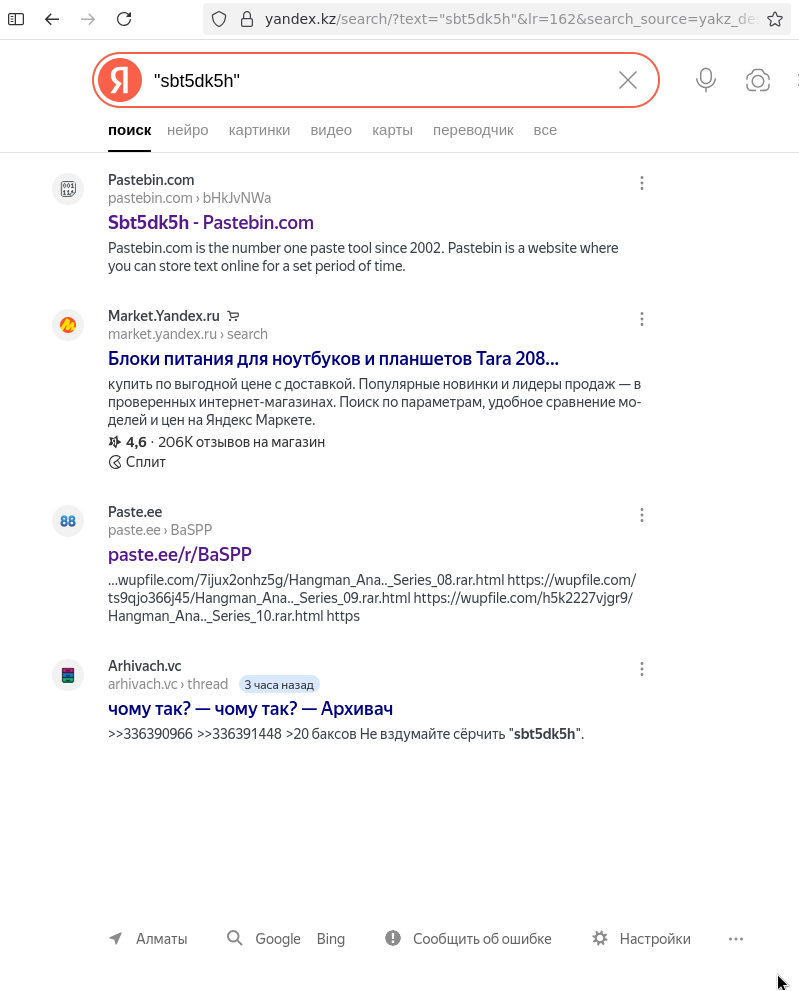Open three-dot menu for Pastebin.com result
This screenshot has width=799, height=991.
pos(642,183)
